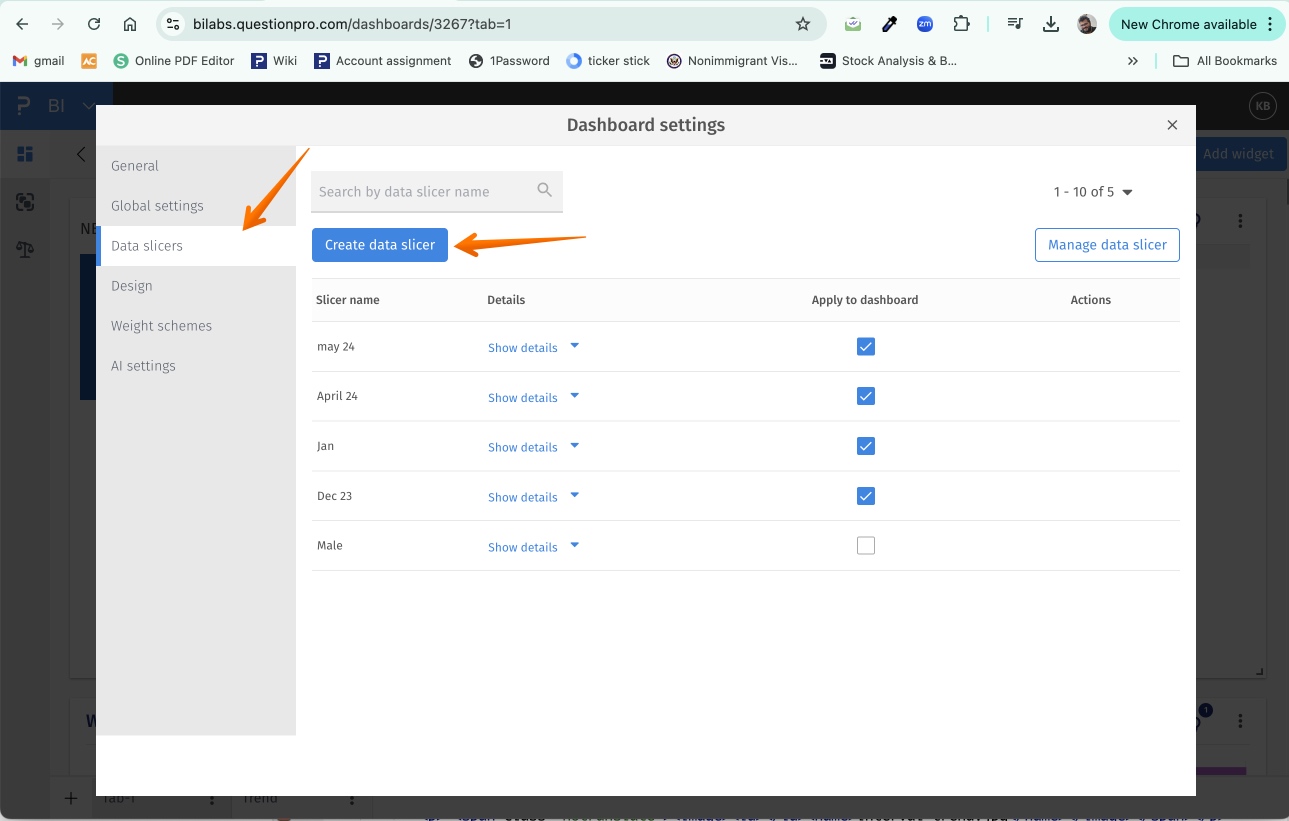The height and width of the screenshot is (821, 1289).
Task: Click the browser downloads icon
Action: pos(1050,24)
